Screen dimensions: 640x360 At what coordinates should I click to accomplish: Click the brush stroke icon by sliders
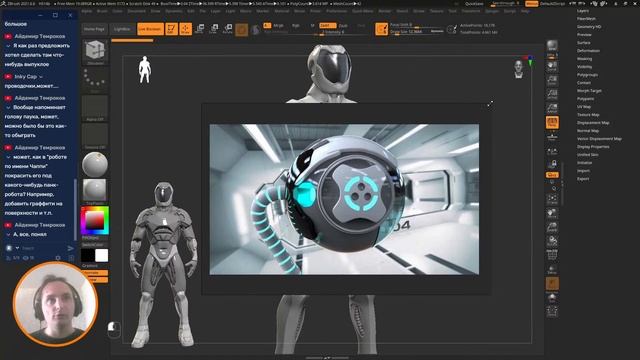pos(381,29)
